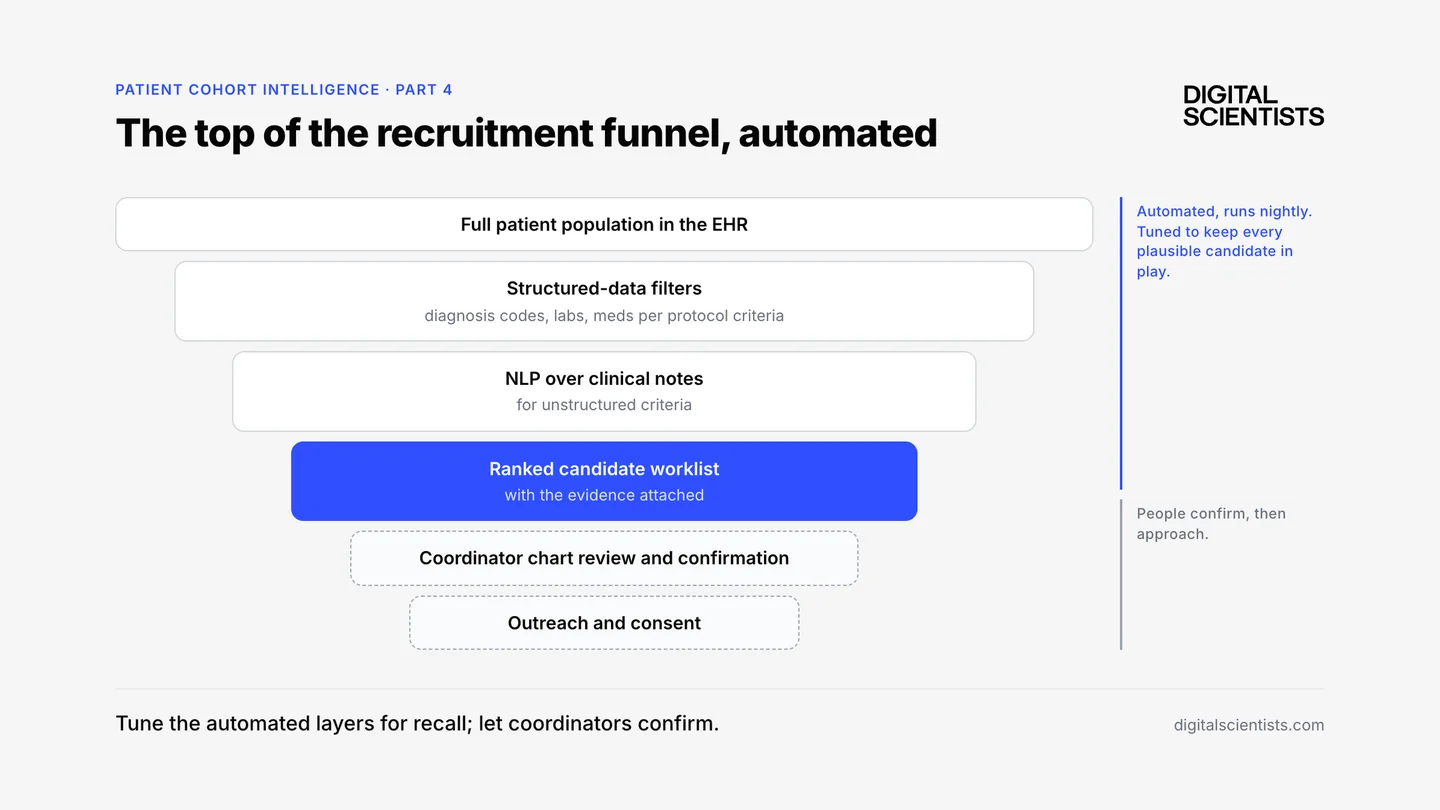Screen dimensions: 1440x810
Task: Click the 'NLP over clinical notes' heading
Action: [x=604, y=378]
